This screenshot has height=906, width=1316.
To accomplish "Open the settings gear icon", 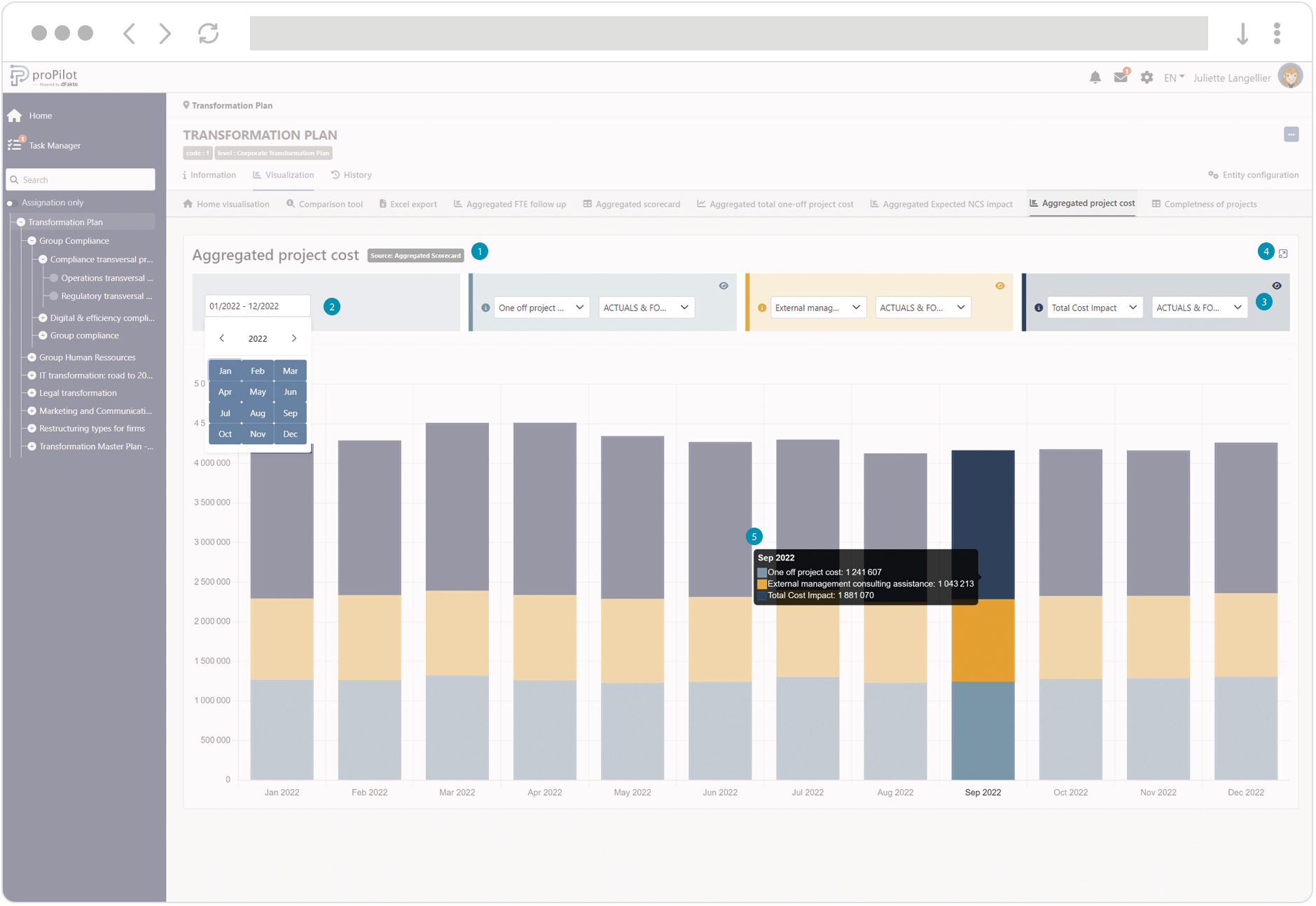I will coord(1147,78).
